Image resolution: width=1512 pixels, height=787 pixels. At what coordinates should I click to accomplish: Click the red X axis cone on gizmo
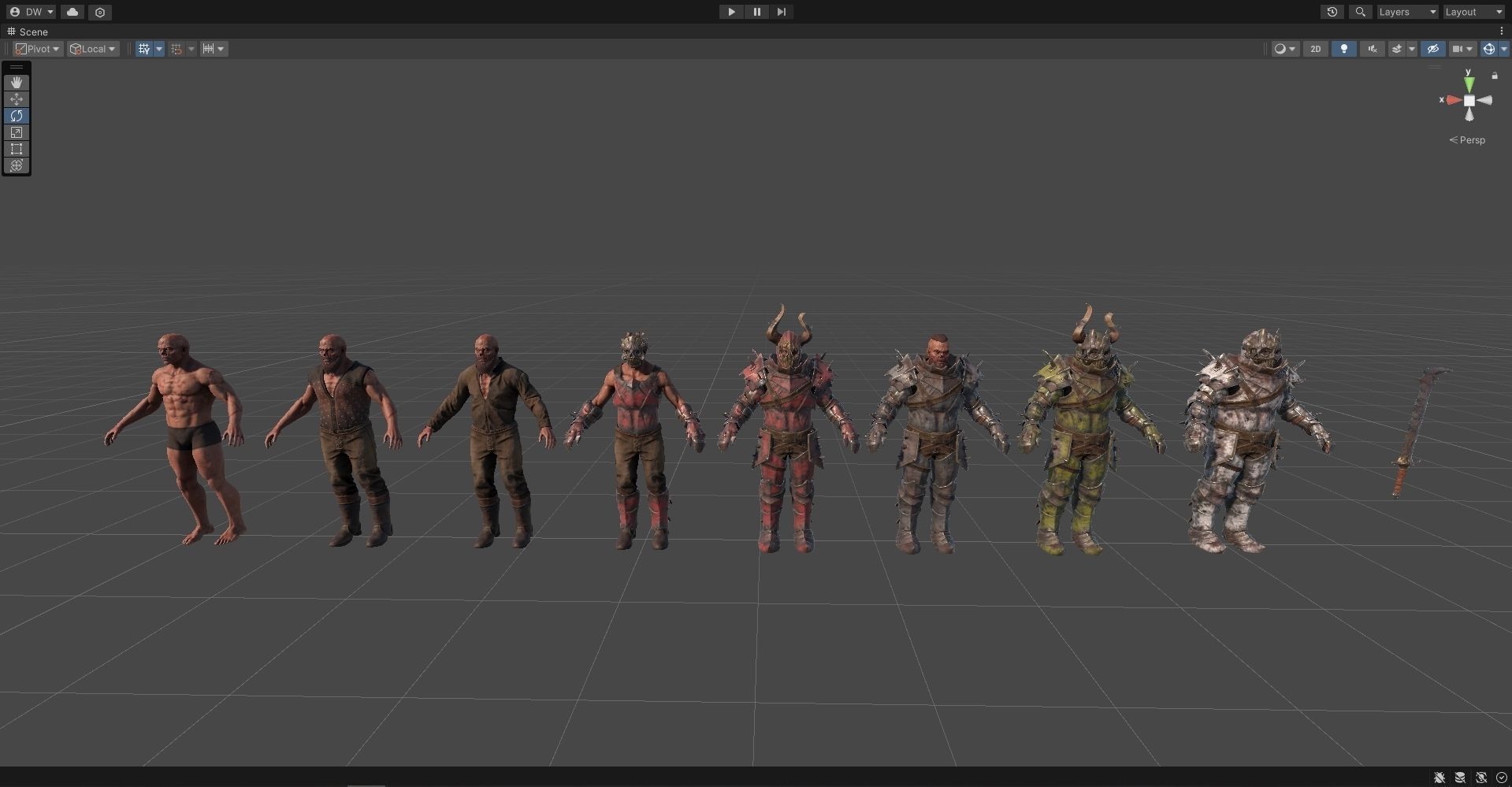(1454, 100)
